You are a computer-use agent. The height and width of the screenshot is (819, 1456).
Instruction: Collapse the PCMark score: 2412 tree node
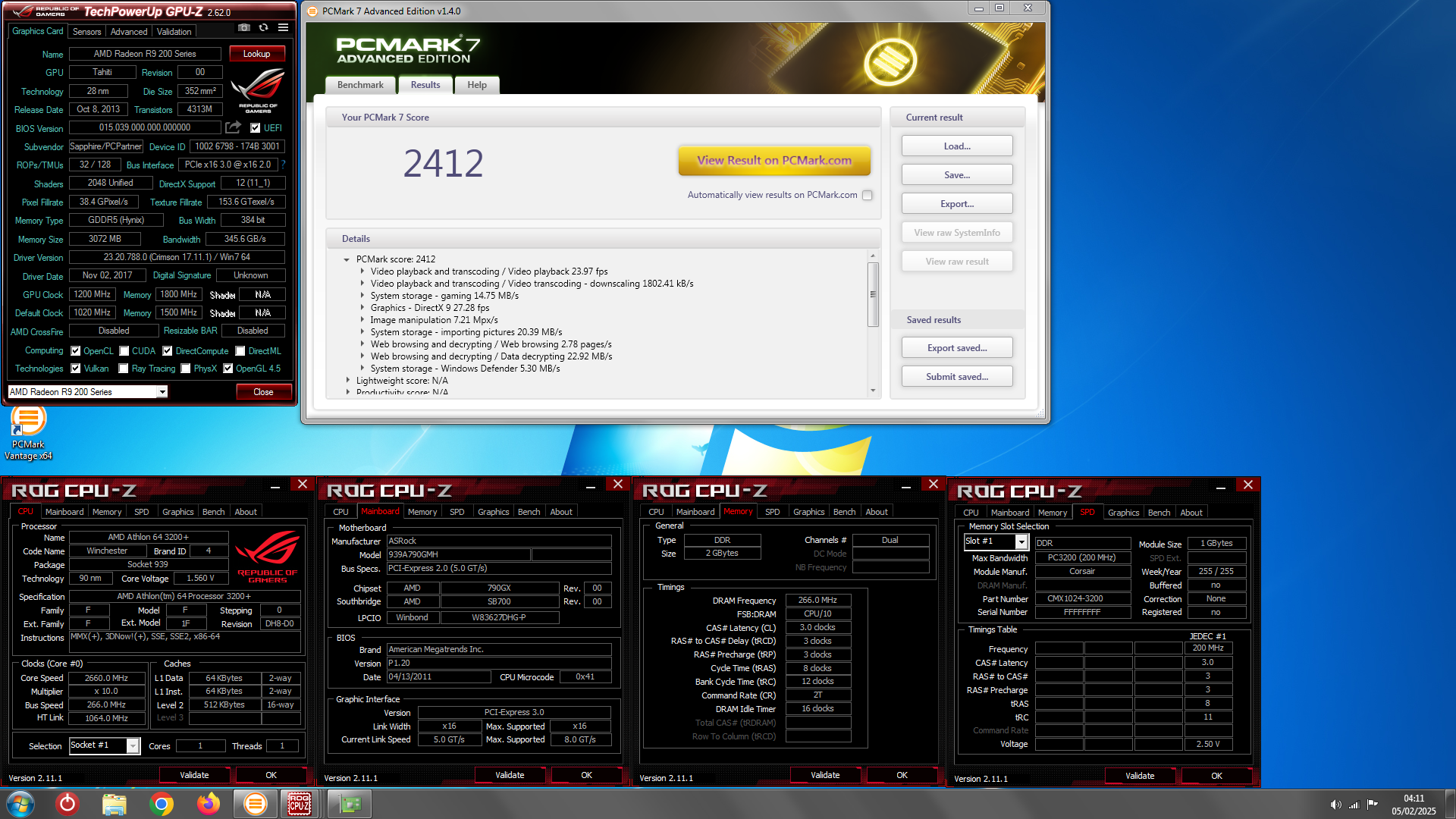347,259
